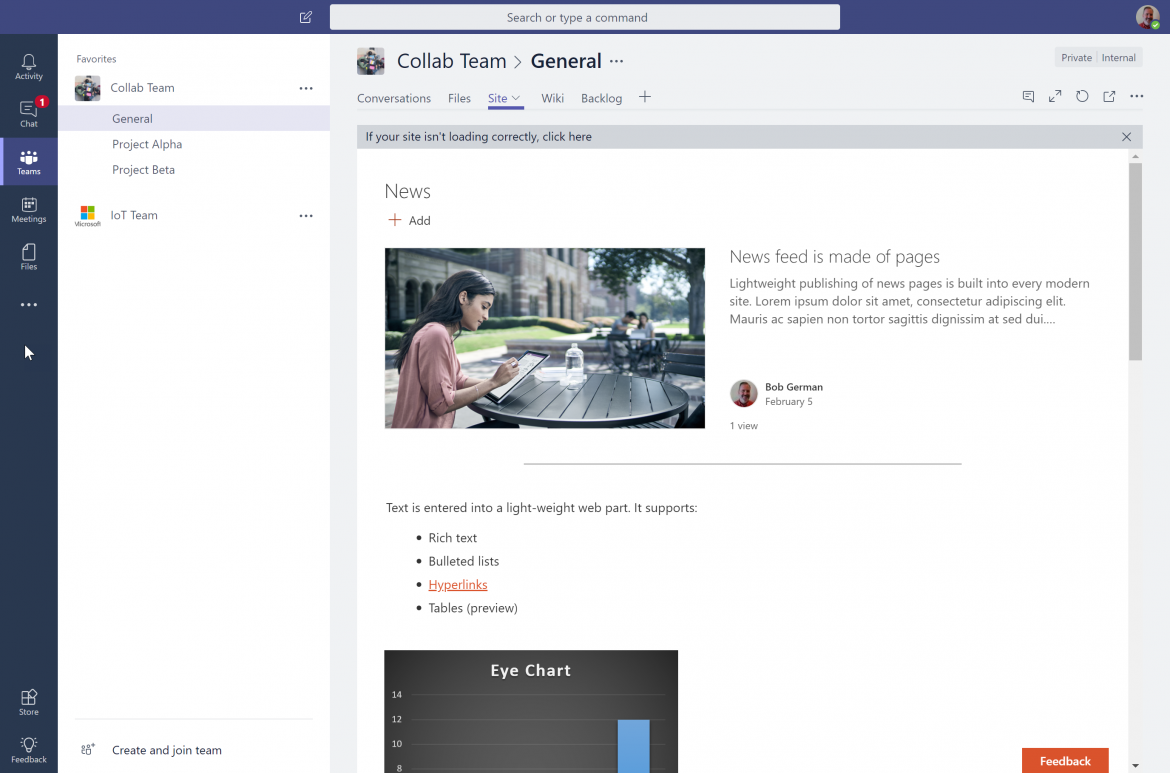Viewport: 1170px width, 773px height.
Task: Click the orange Feedback button
Action: pos(1065,761)
